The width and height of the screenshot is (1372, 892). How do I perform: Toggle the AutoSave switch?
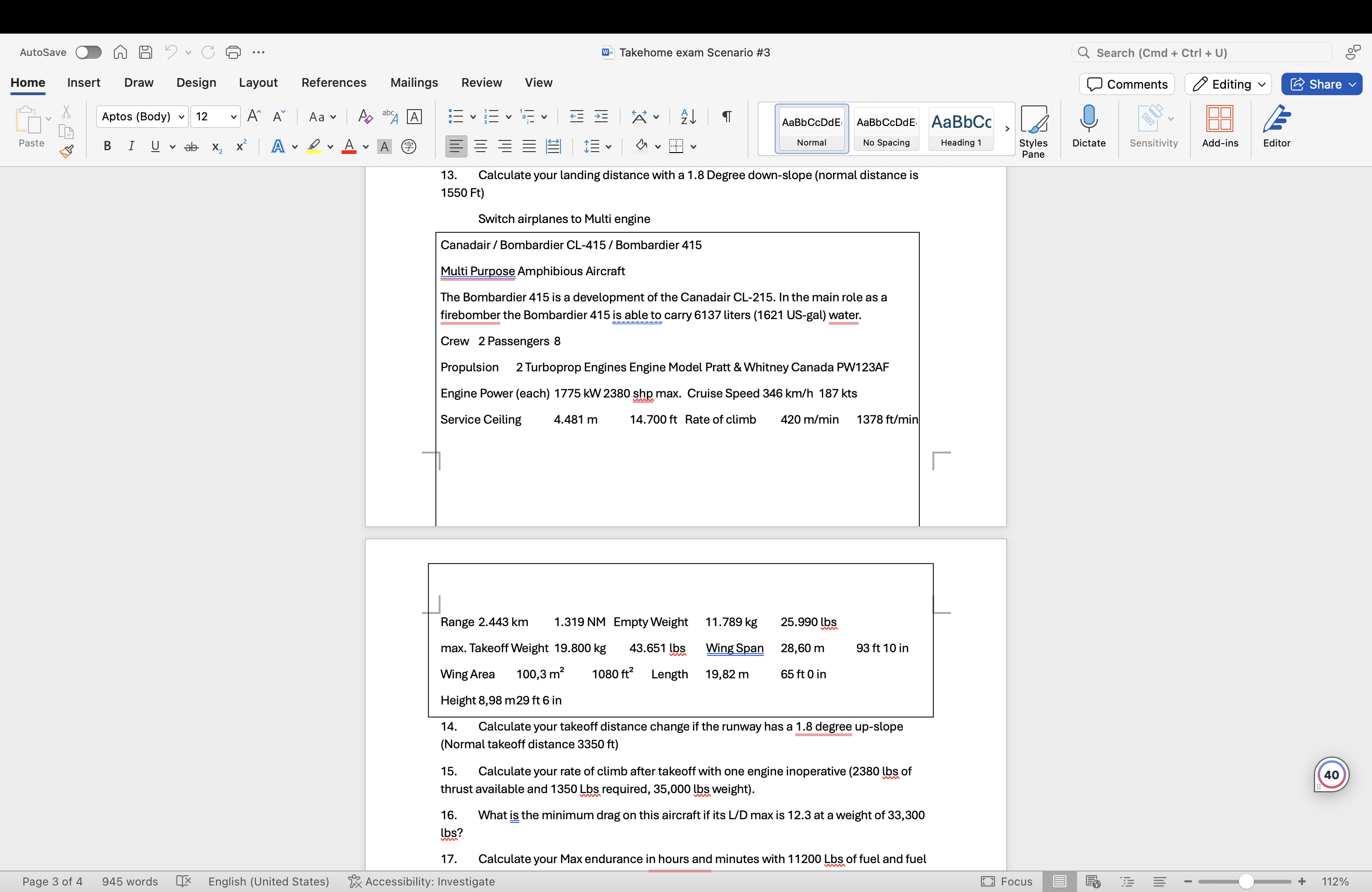(x=88, y=52)
